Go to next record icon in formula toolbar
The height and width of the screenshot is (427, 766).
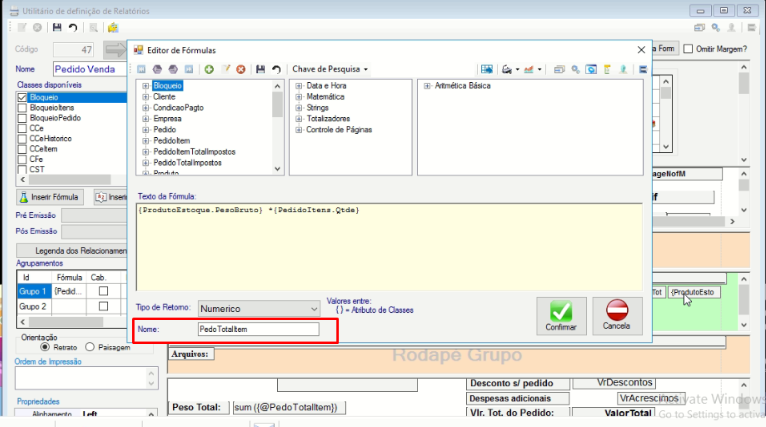click(173, 69)
